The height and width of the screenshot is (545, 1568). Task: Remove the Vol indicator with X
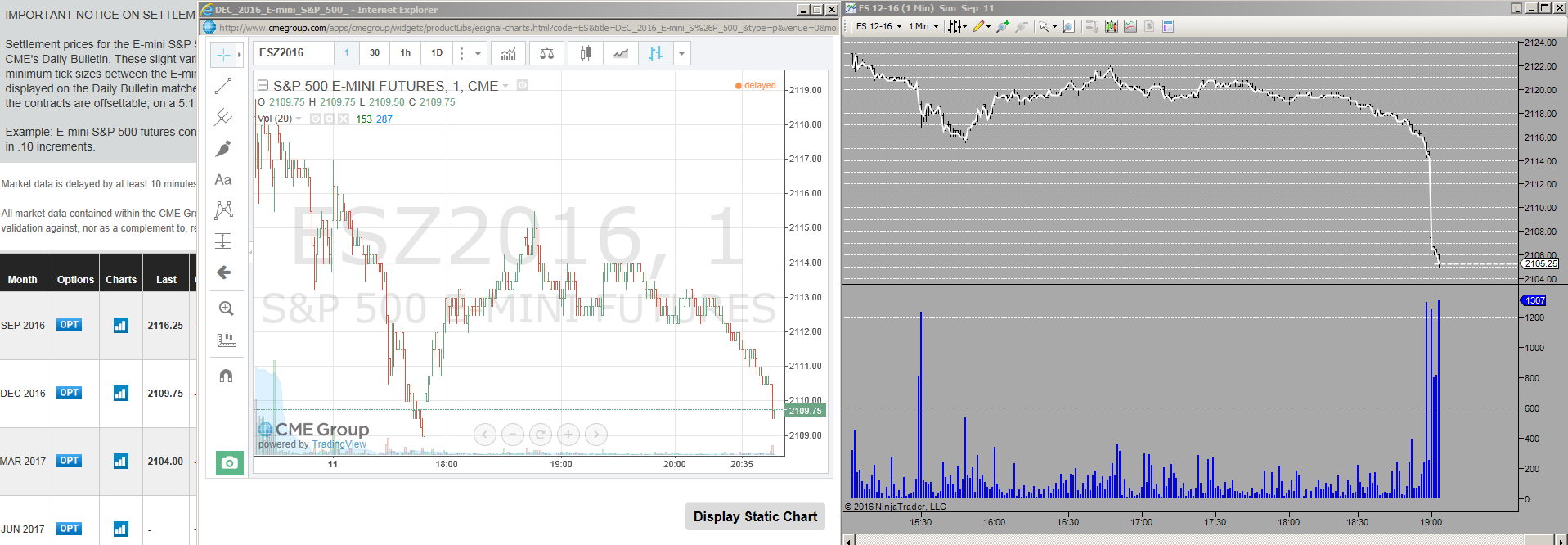[x=343, y=119]
